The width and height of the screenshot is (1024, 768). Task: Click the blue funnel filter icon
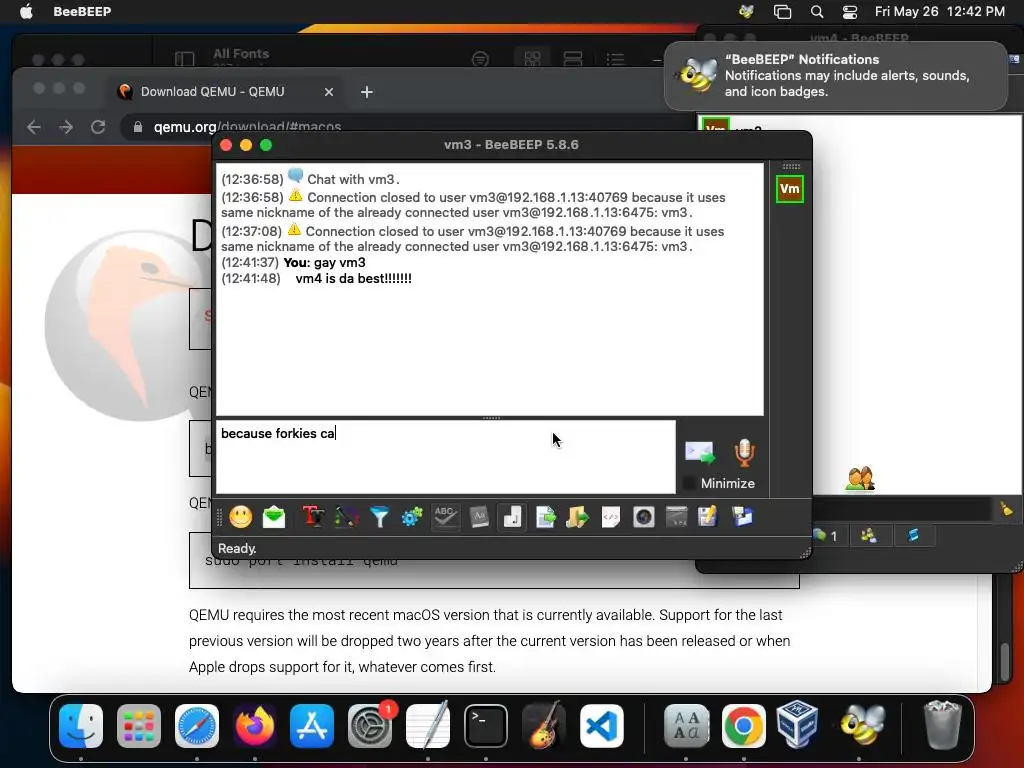(x=379, y=517)
